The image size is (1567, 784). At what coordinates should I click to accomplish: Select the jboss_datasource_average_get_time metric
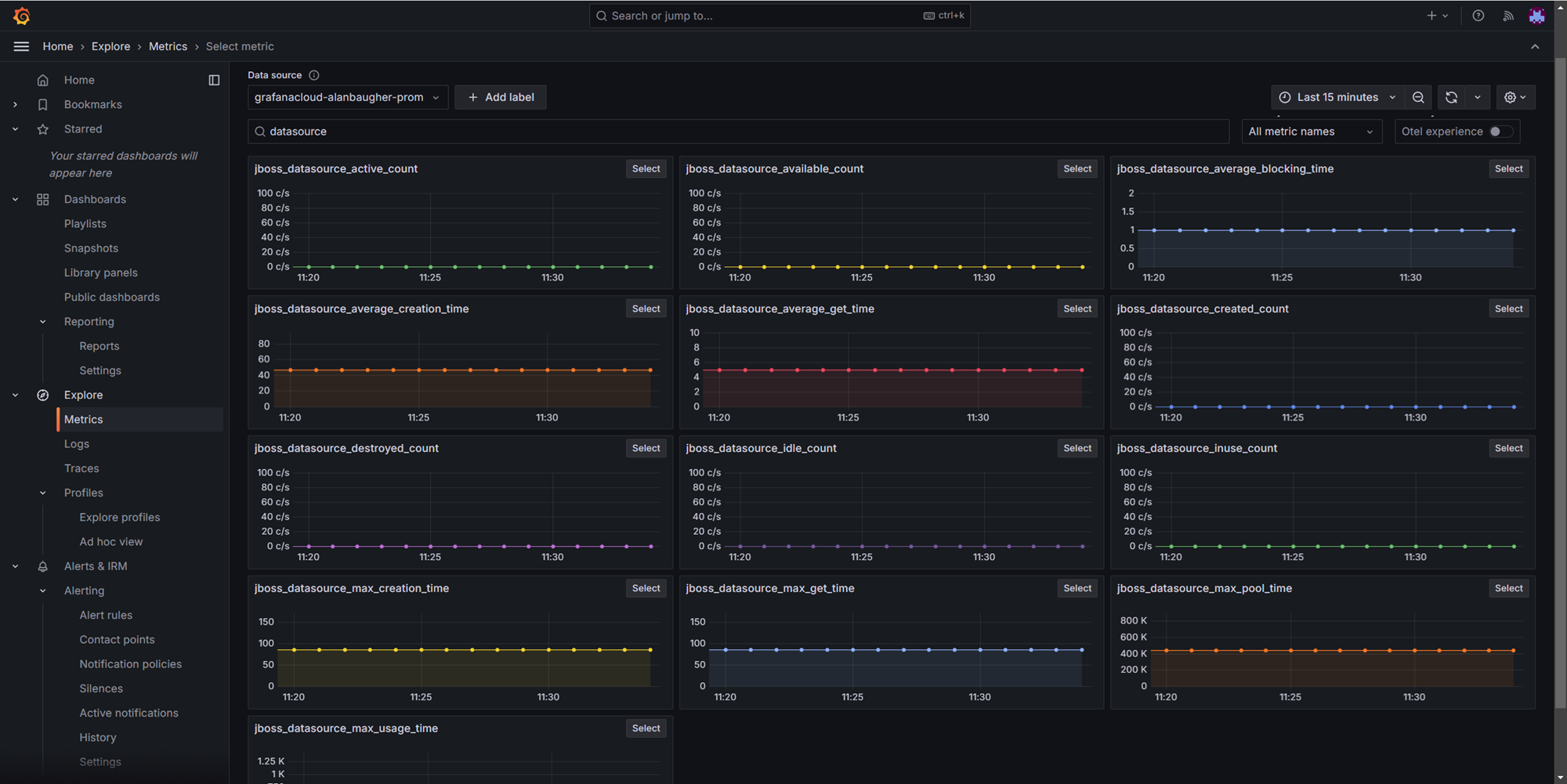click(1077, 309)
